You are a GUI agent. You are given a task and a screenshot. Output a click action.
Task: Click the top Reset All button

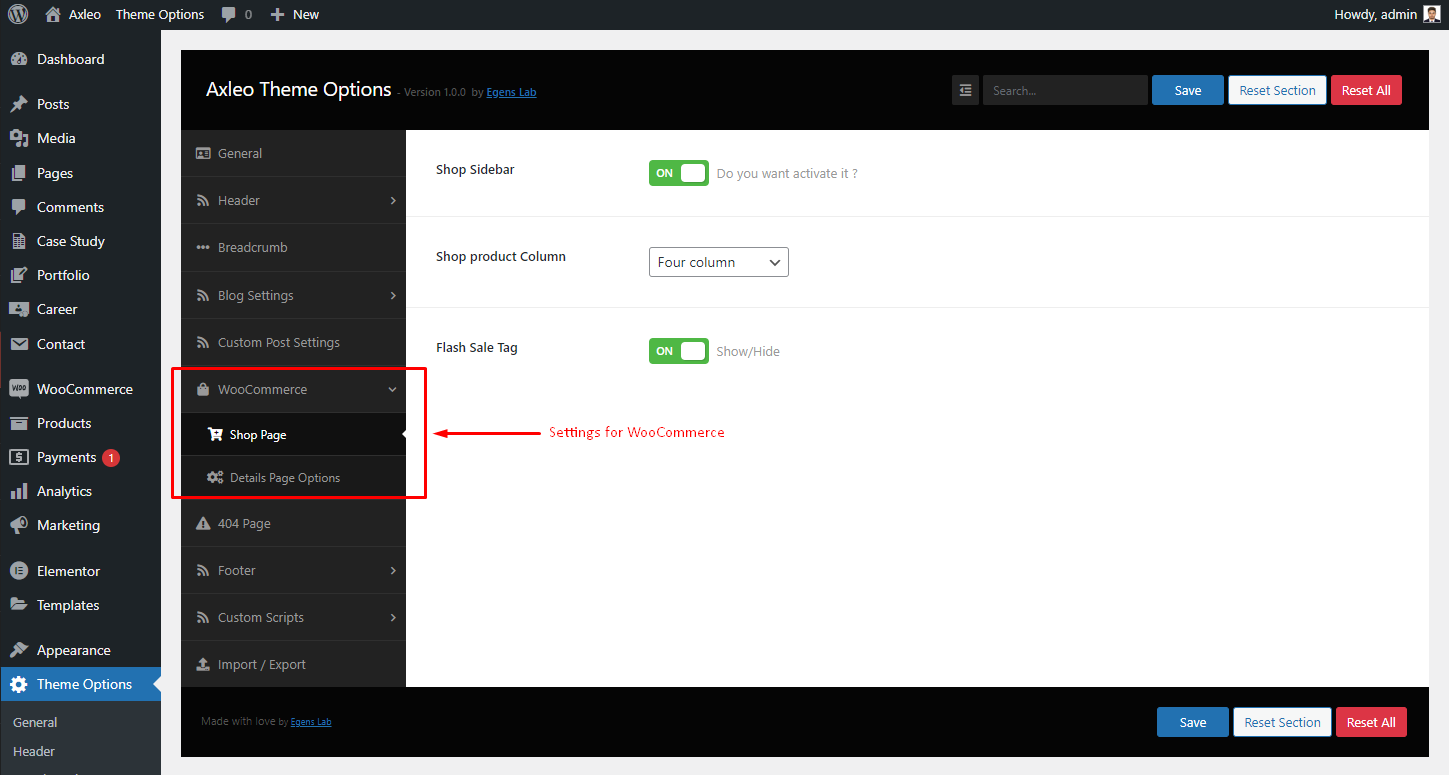point(1366,90)
